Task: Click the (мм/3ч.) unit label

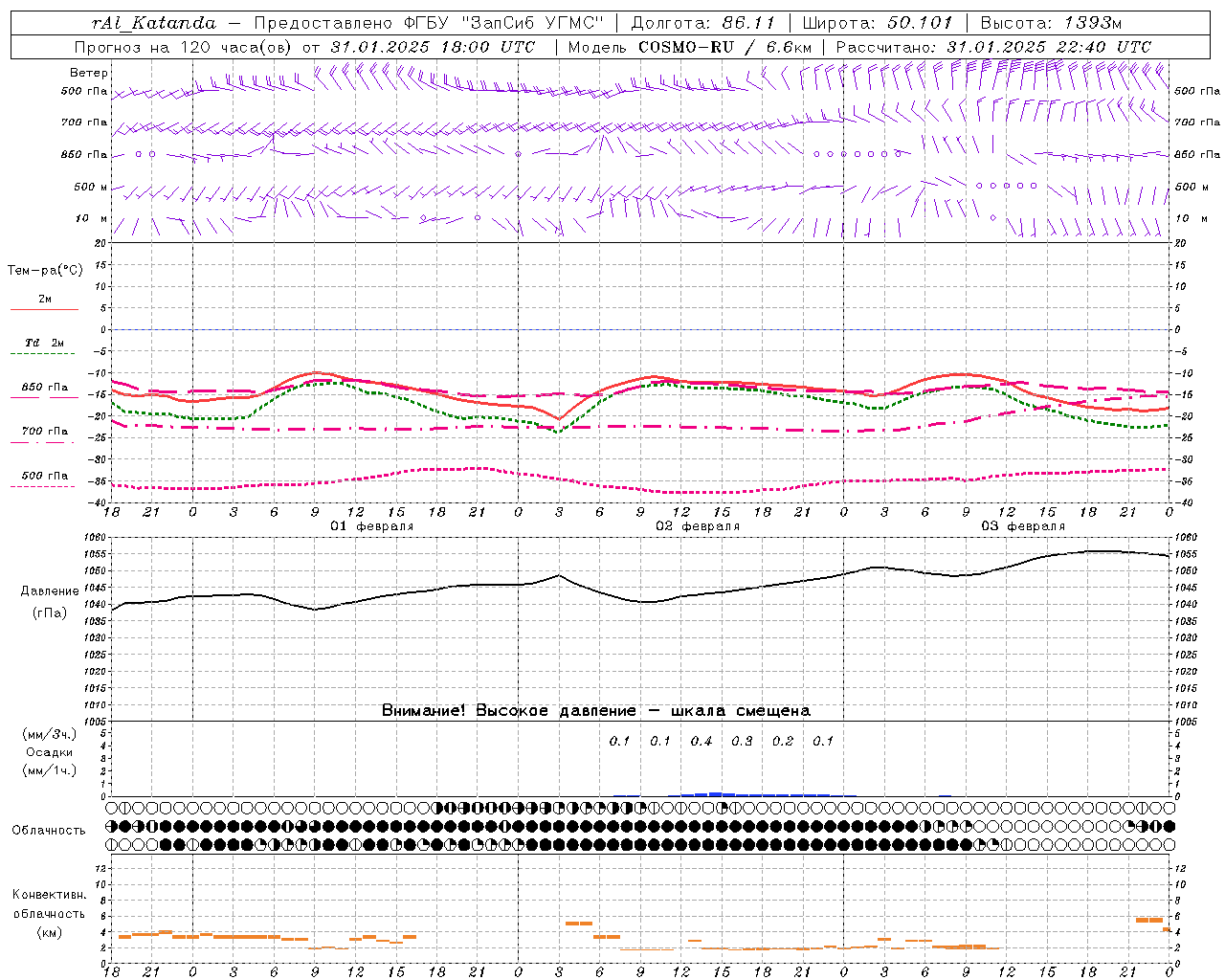Action: pyautogui.click(x=49, y=734)
